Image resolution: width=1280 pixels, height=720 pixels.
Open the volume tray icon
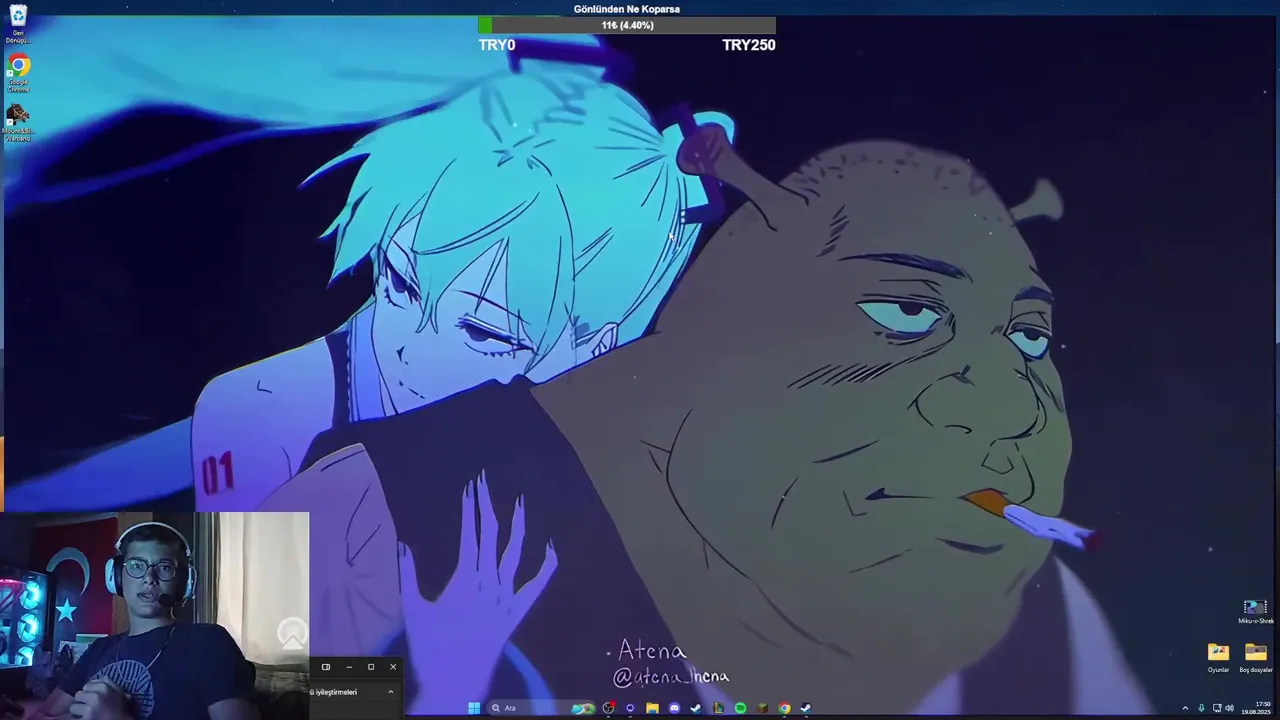click(x=1230, y=708)
